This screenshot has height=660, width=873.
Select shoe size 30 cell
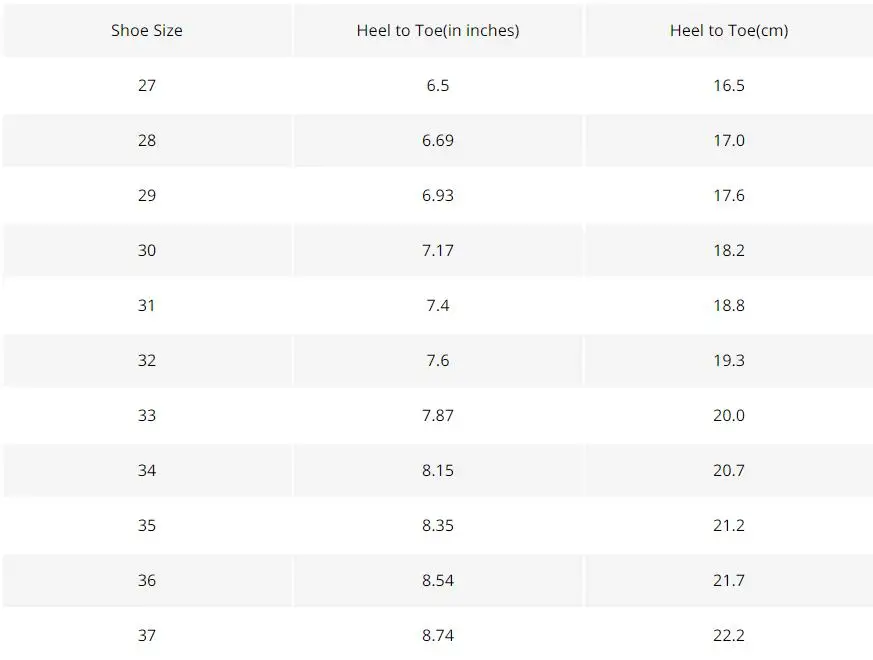tap(146, 251)
